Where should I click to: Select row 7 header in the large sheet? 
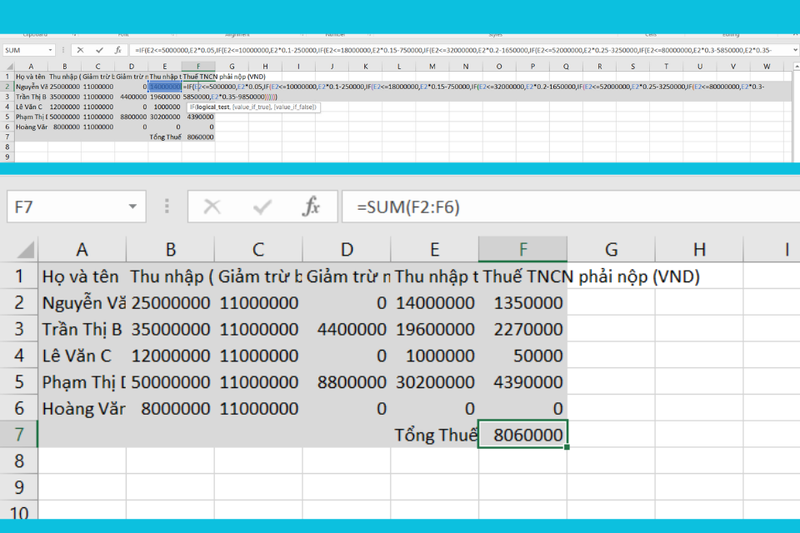pyautogui.click(x=19, y=435)
